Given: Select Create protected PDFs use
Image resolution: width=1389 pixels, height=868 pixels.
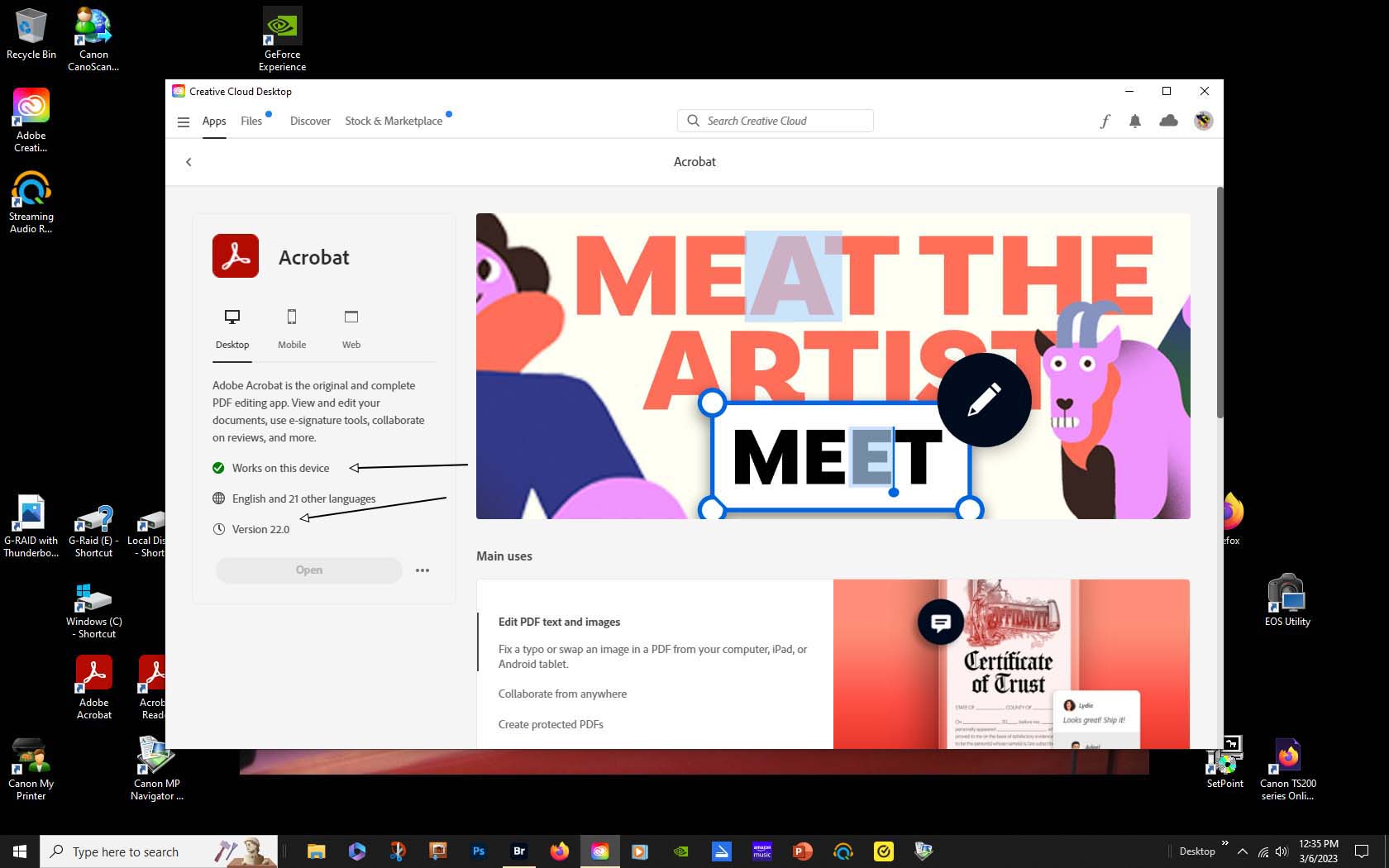Looking at the screenshot, I should 551,724.
